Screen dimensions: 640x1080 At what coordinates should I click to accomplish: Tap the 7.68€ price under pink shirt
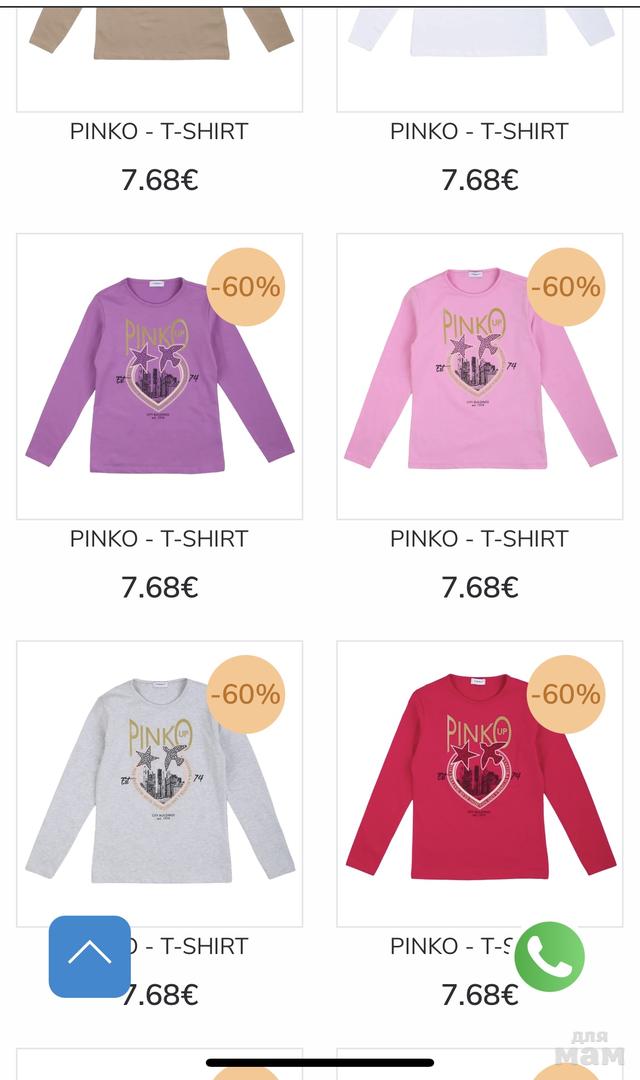[479, 588]
